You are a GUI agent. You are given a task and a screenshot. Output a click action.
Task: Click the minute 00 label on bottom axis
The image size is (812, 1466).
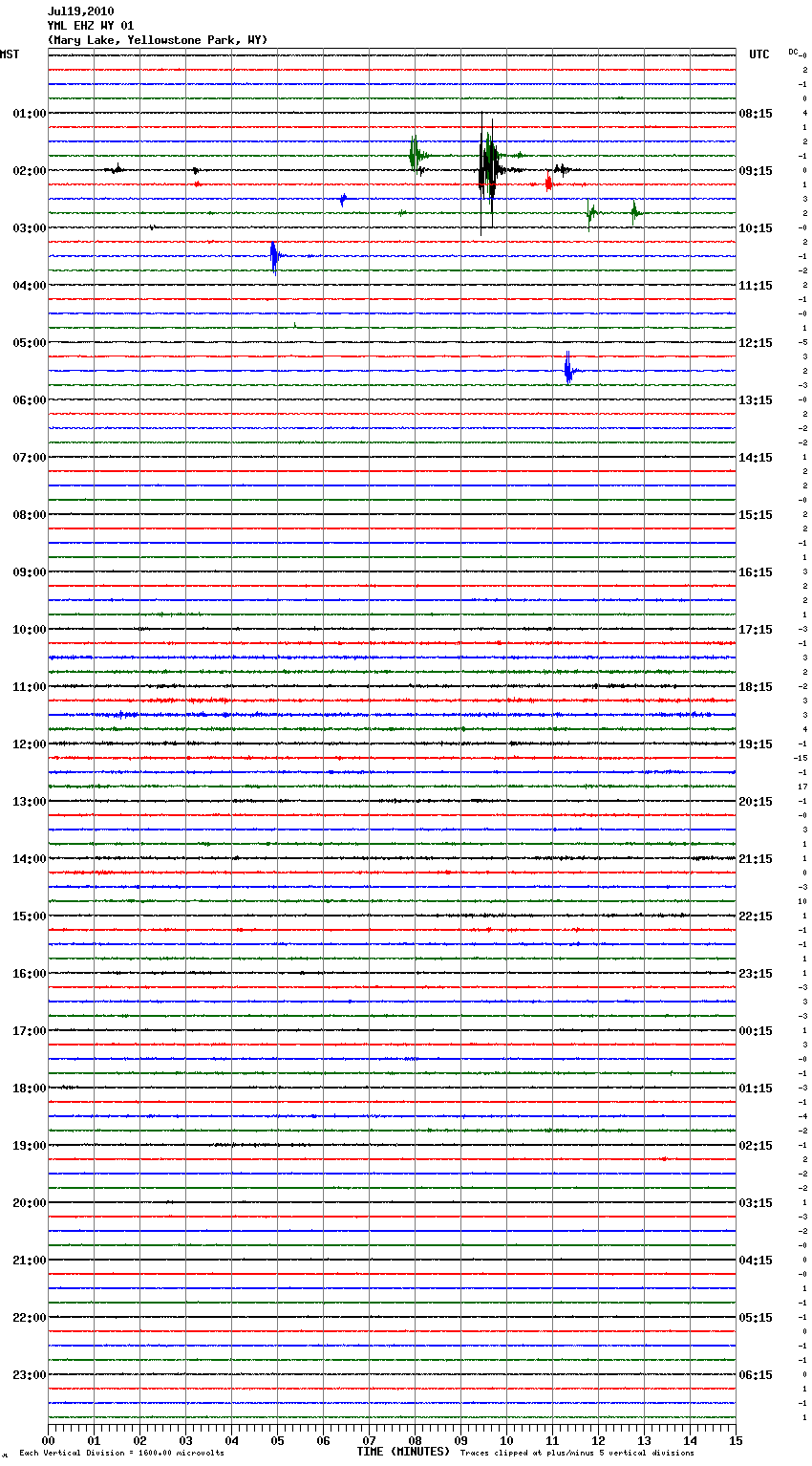[x=48, y=1440]
